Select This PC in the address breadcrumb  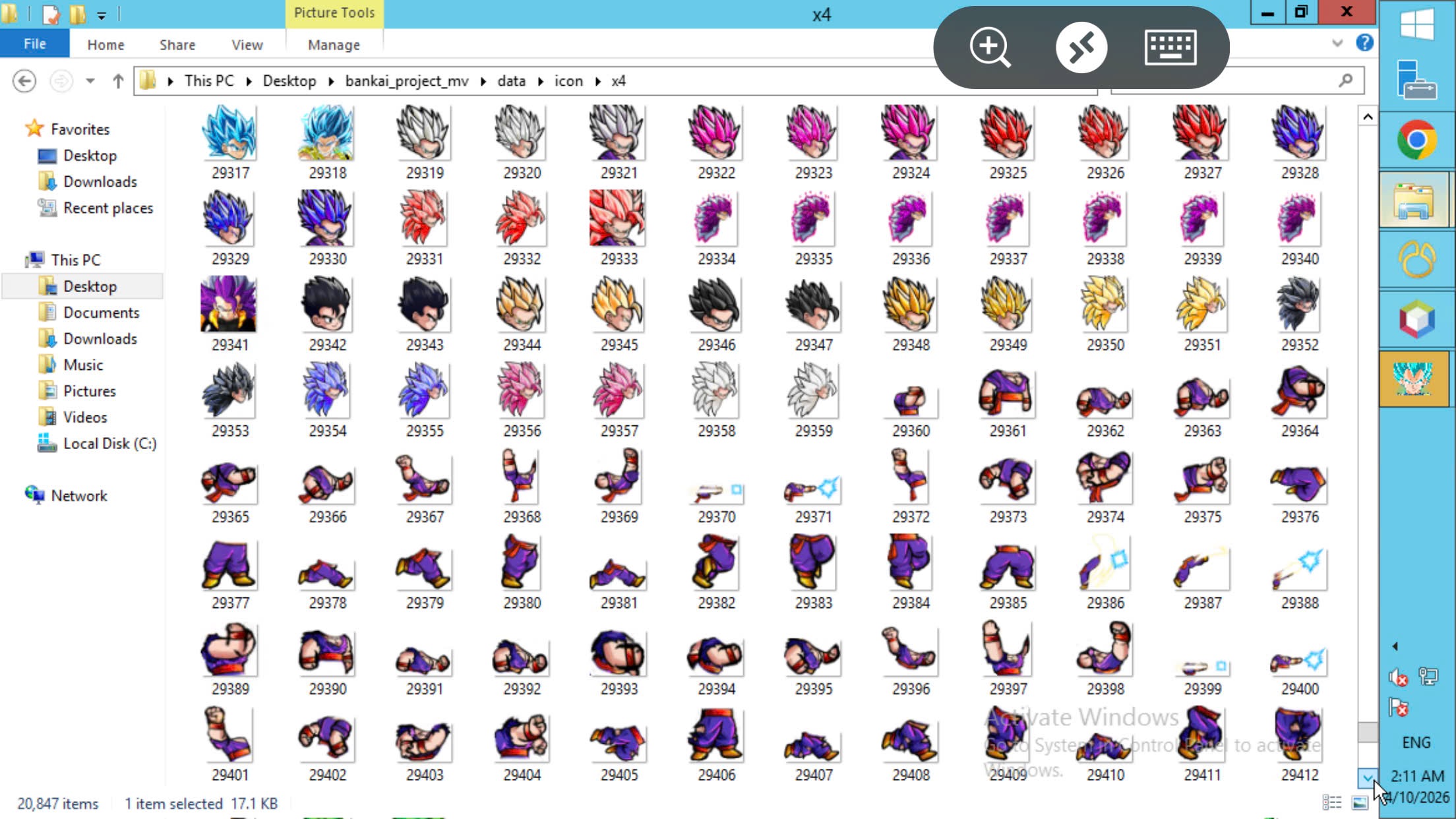209,81
